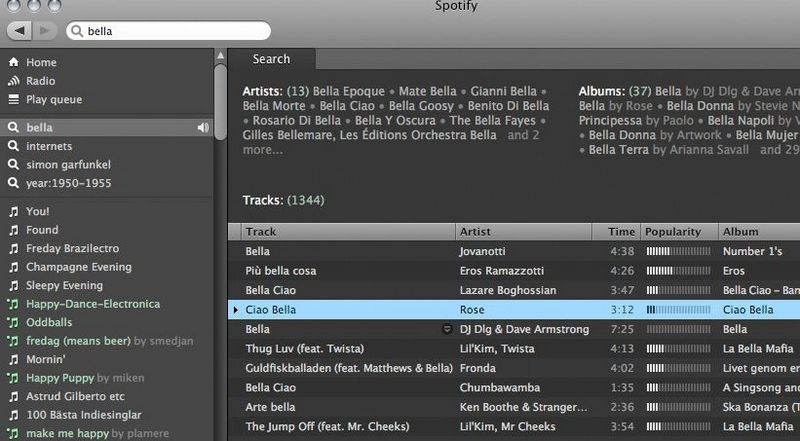
Task: Select saved search year:1950-1955
Action: click(x=68, y=183)
